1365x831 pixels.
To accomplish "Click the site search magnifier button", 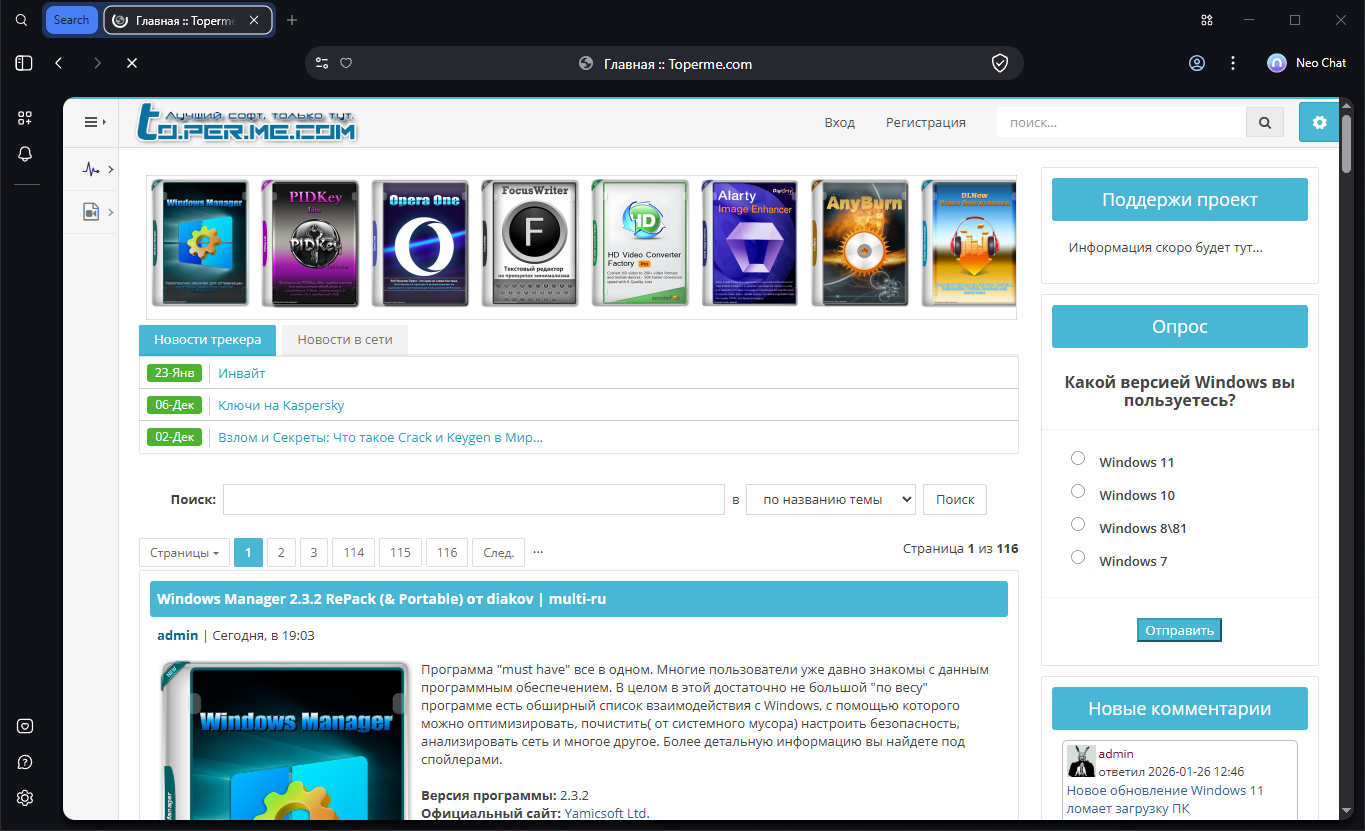I will coord(1265,123).
